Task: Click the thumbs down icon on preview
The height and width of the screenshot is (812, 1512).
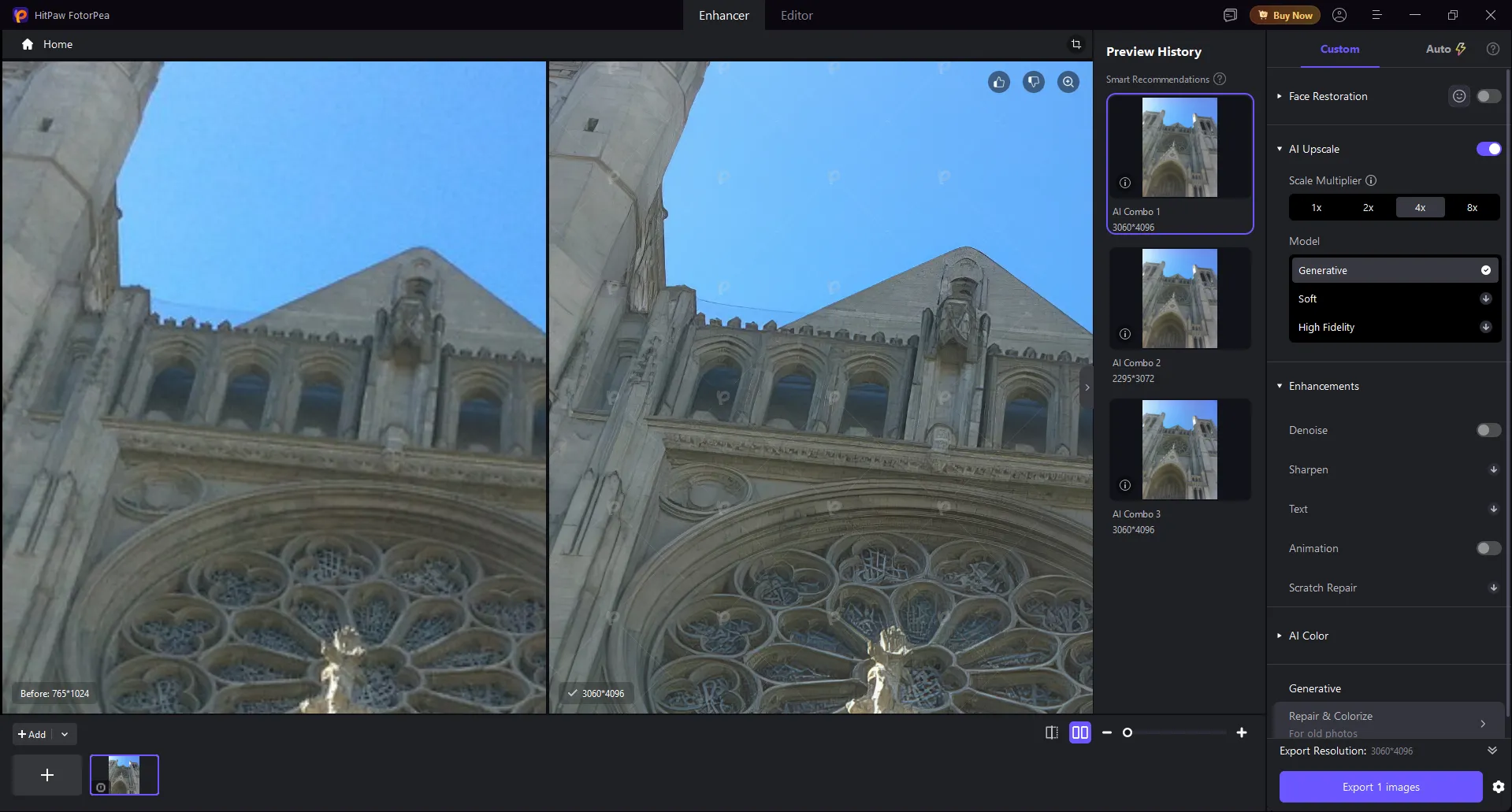Action: click(x=1034, y=82)
